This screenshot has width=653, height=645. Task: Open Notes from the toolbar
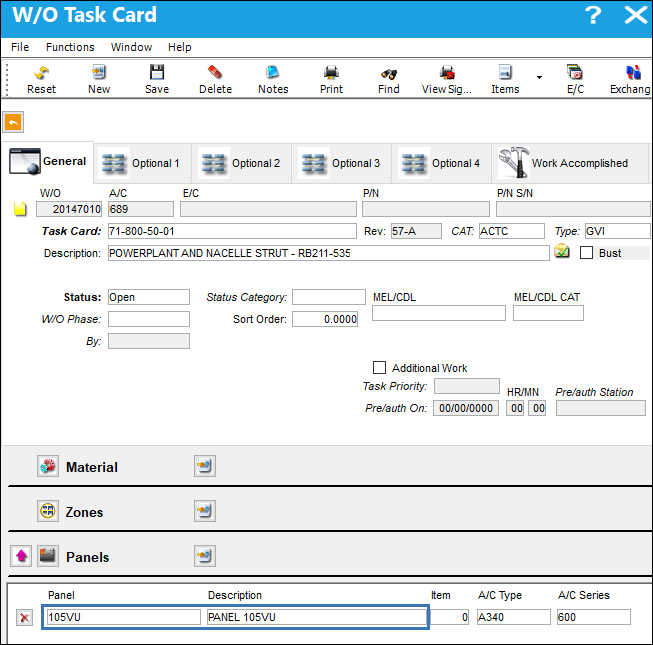[273, 80]
